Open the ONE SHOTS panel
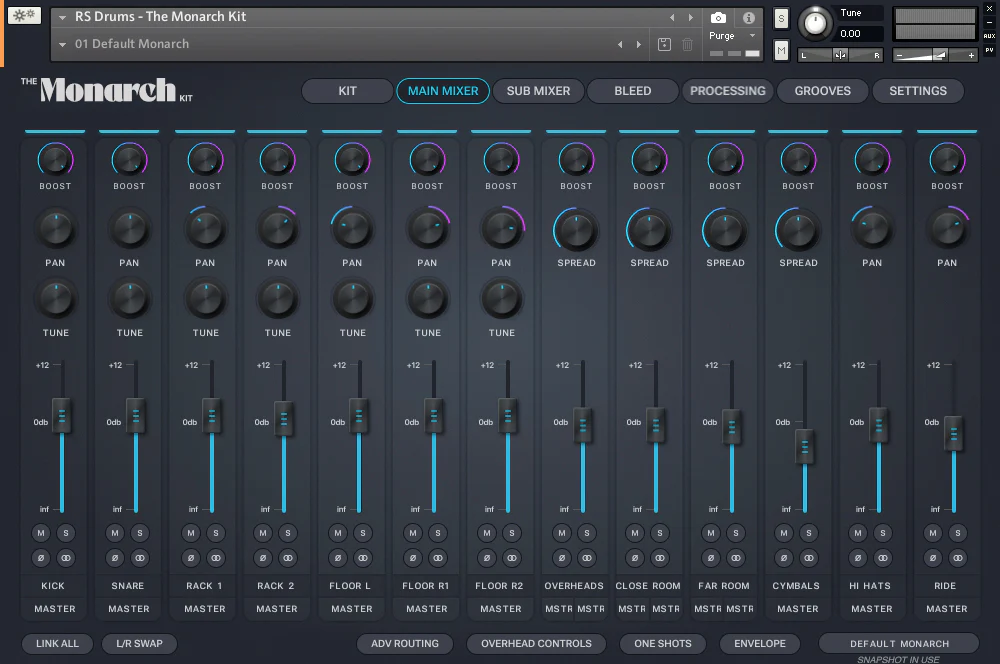Viewport: 1000px width, 664px height. point(663,644)
